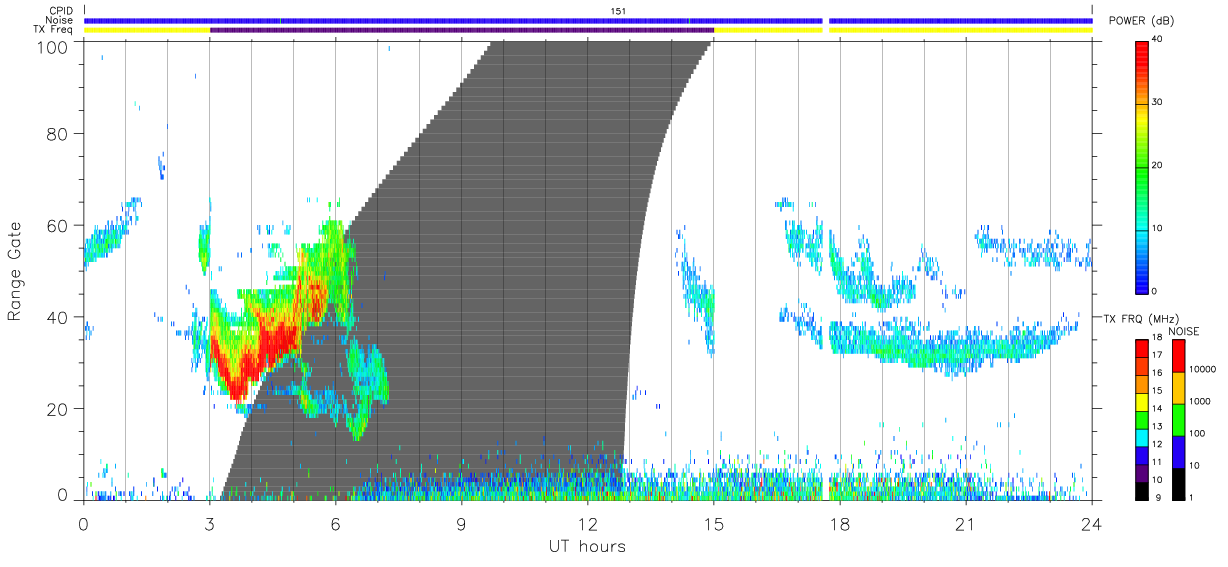Click the red top of the POWER colorbar
1228x567 pixels.
point(1141,56)
